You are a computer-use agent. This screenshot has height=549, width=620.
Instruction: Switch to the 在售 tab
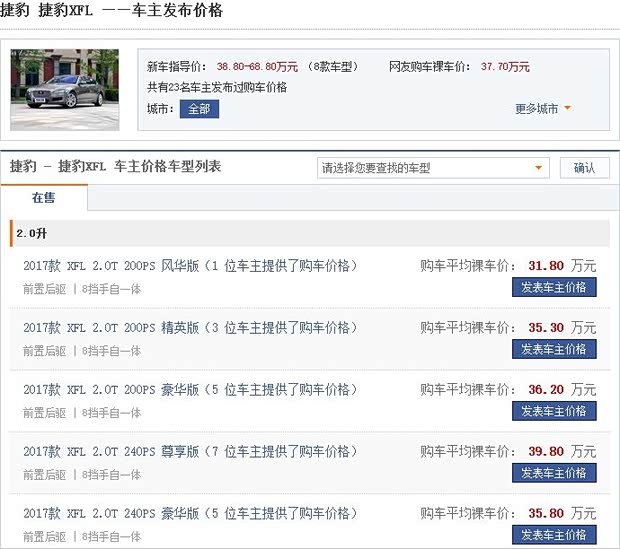click(x=44, y=198)
